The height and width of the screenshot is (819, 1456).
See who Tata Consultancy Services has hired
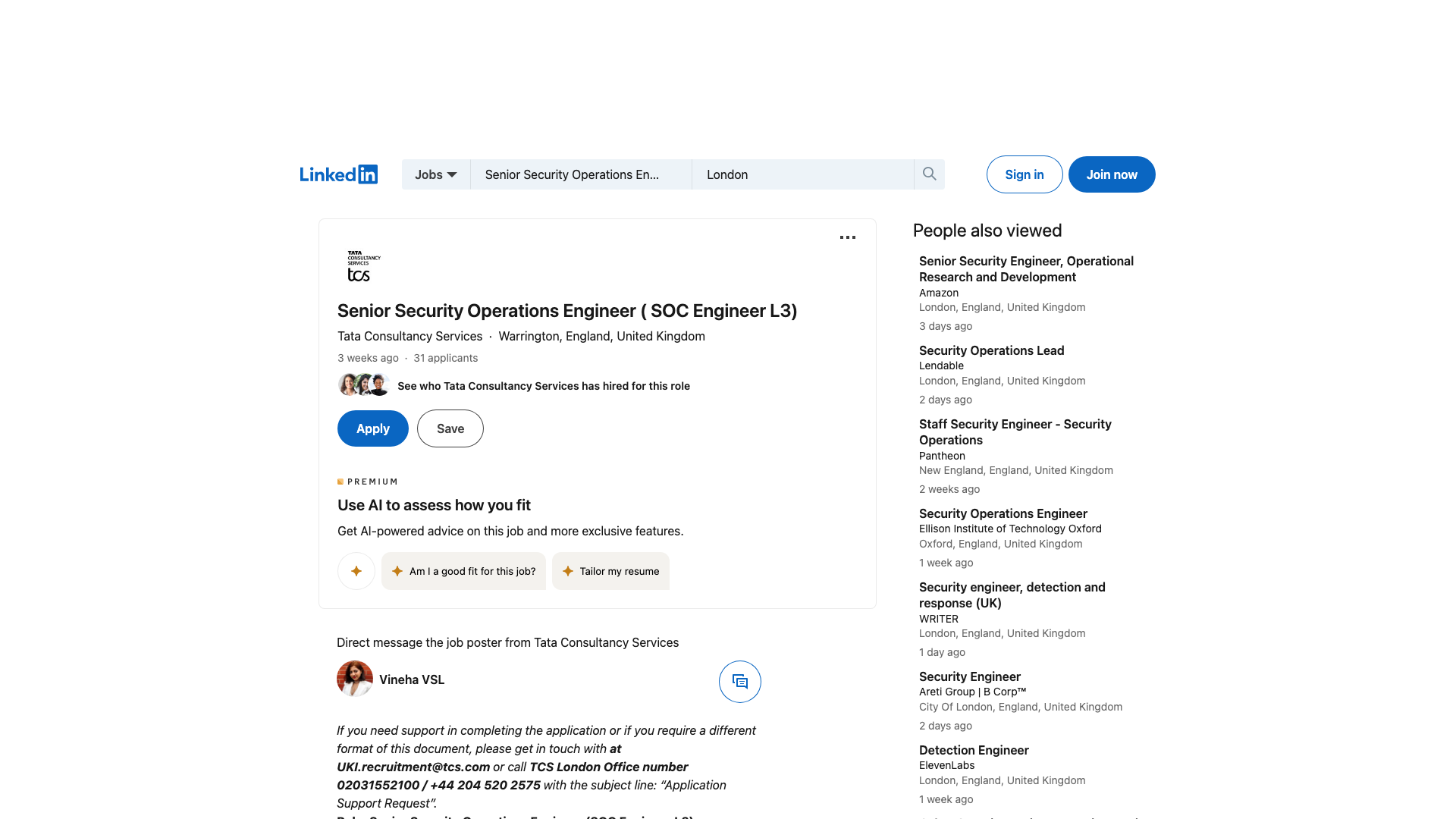coord(544,386)
